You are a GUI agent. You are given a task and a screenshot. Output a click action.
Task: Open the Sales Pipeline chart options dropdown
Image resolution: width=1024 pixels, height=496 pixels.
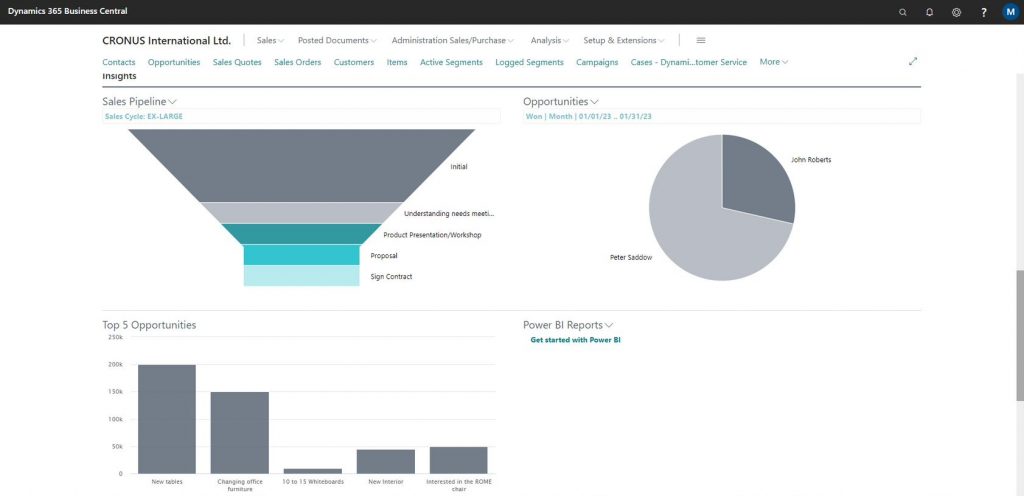coord(172,102)
